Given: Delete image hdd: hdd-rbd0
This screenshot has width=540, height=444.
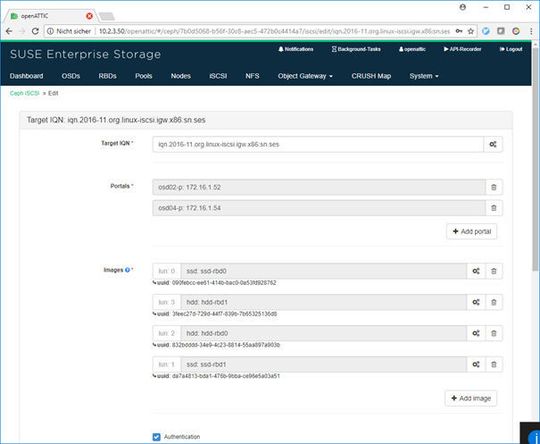Looking at the screenshot, I should coord(494,333).
